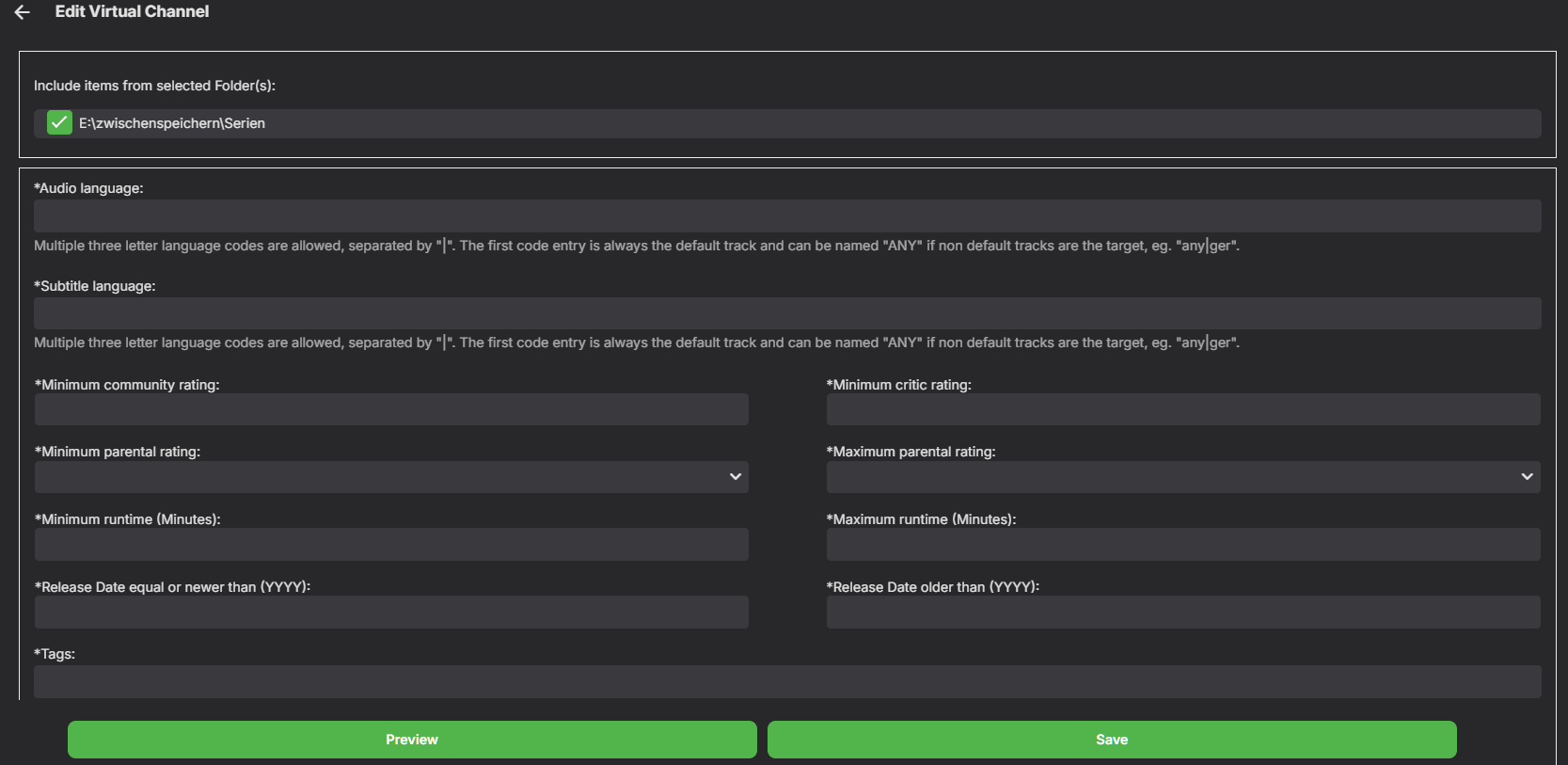Click the Minimum parental rating chevron arrow
The width and height of the screenshot is (1568, 765).
pyautogui.click(x=736, y=477)
